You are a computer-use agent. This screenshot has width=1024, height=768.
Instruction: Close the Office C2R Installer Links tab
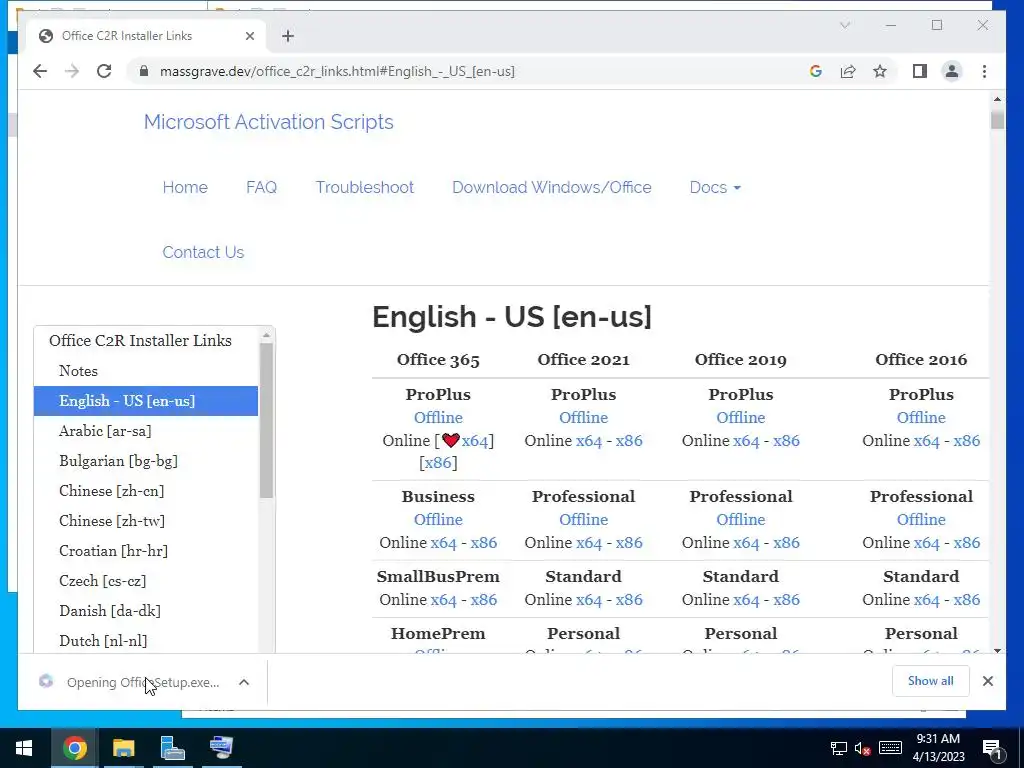coord(249,36)
